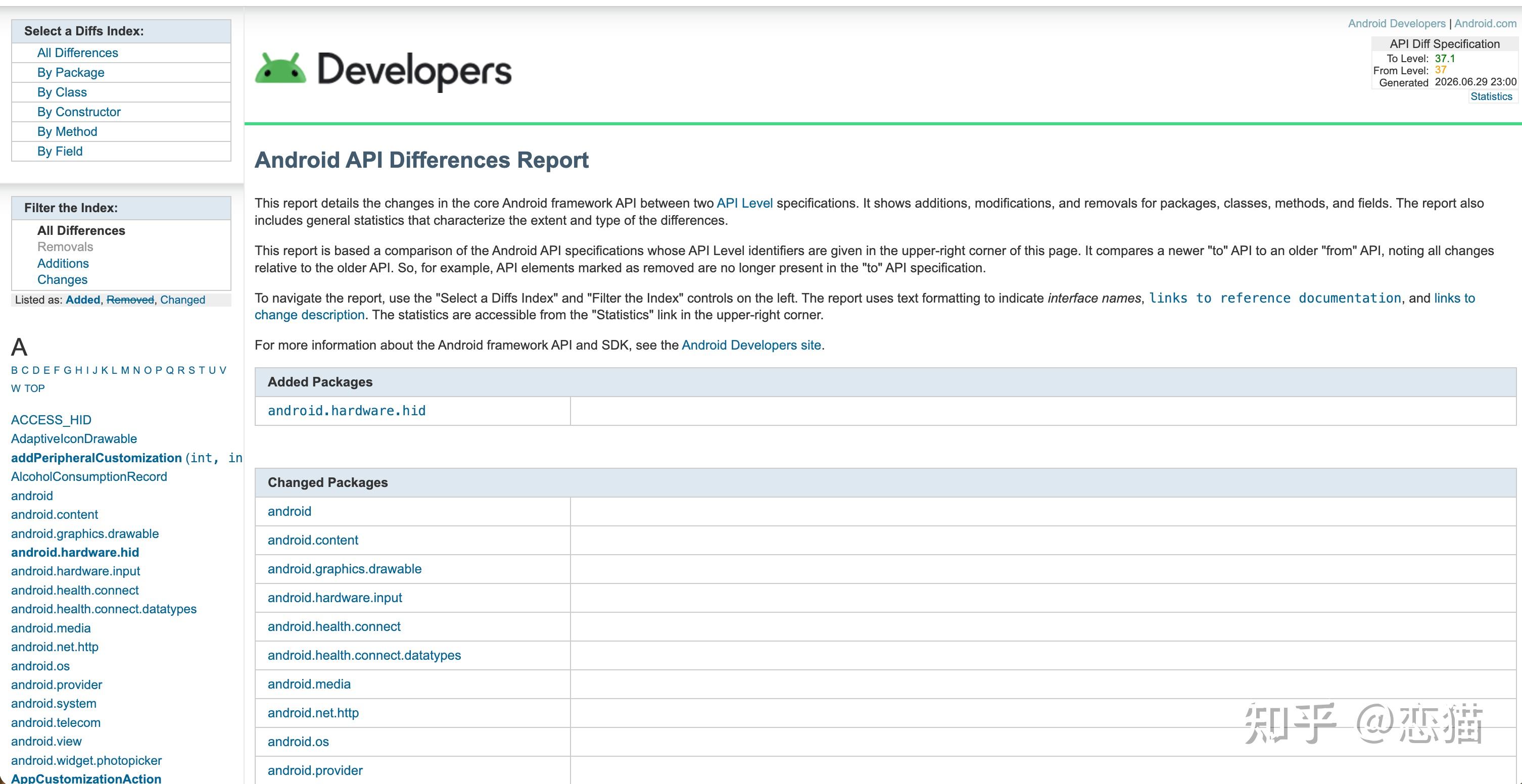The height and width of the screenshot is (784, 1522).
Task: Open android.os in the Changed Packages table
Action: [298, 742]
